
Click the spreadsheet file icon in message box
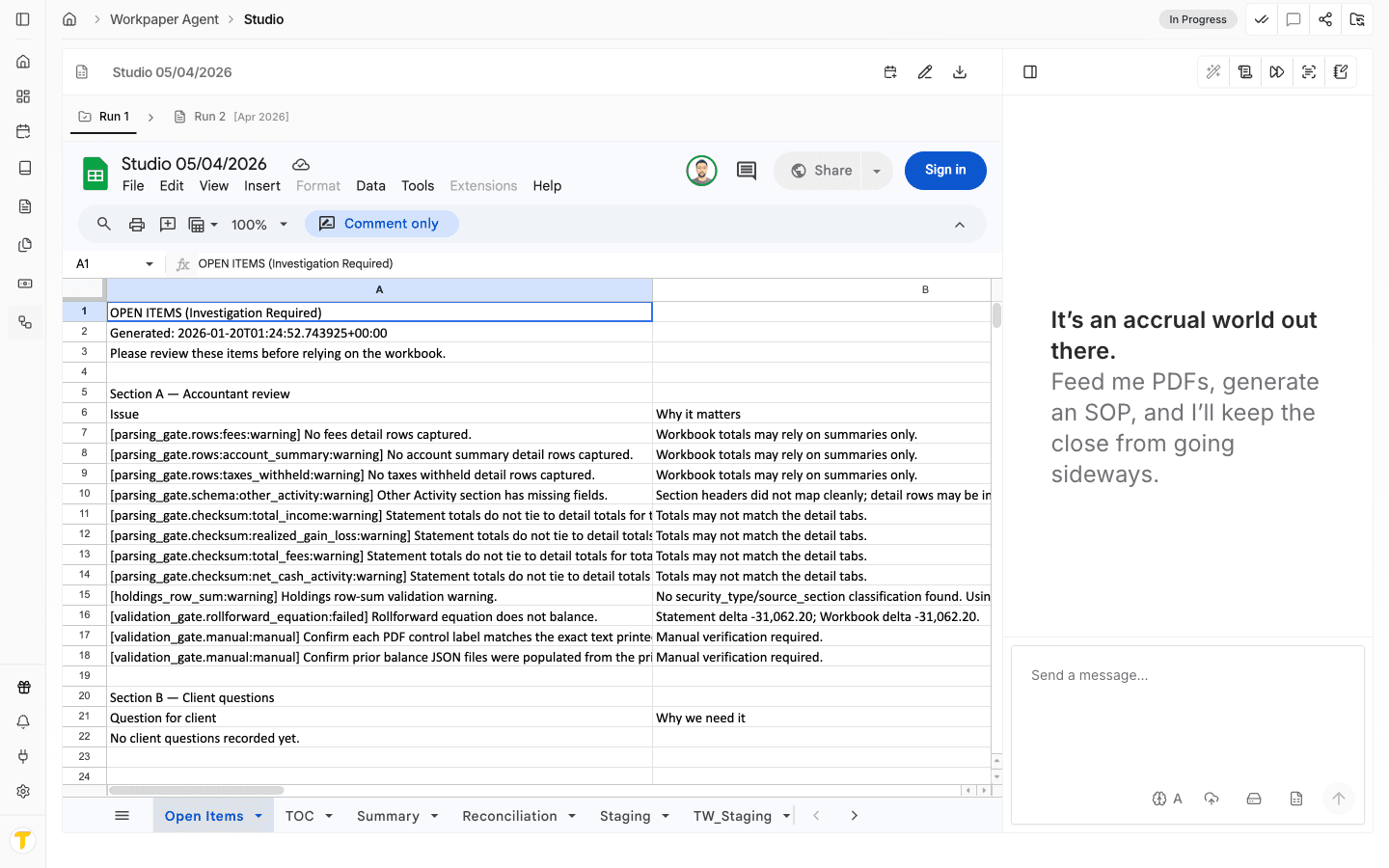pyautogui.click(x=1296, y=799)
